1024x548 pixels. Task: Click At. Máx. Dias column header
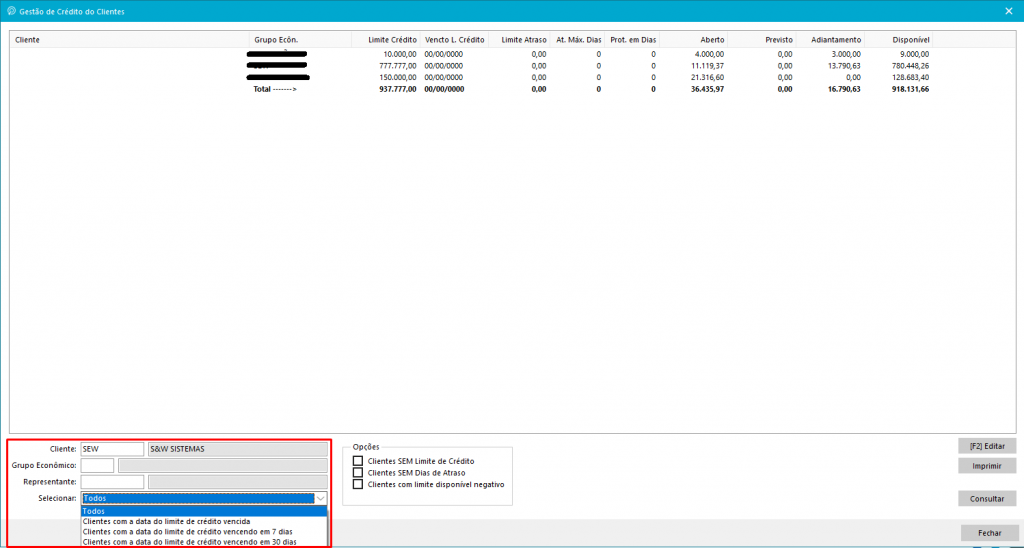(577, 40)
